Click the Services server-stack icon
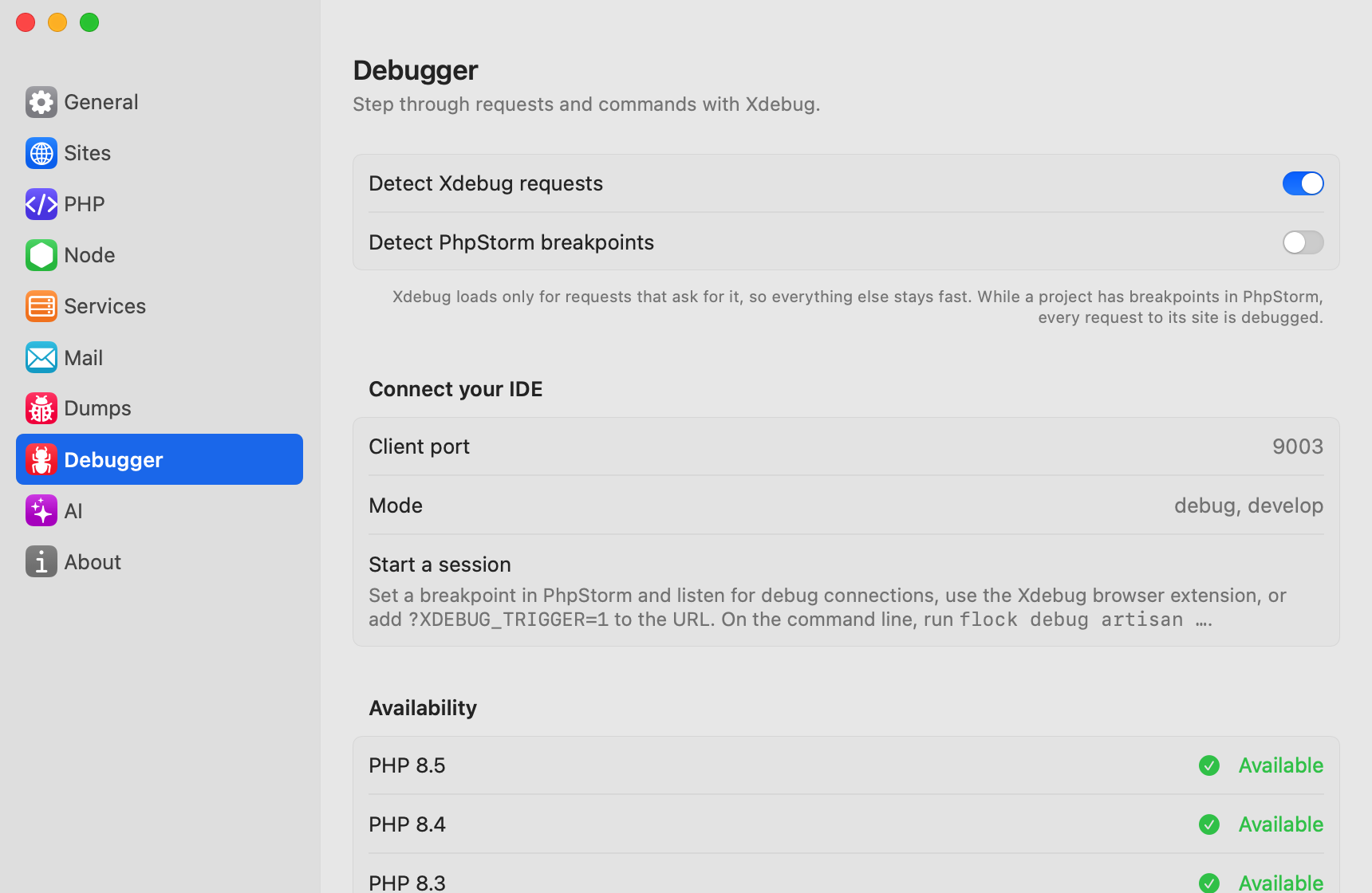 (x=41, y=306)
